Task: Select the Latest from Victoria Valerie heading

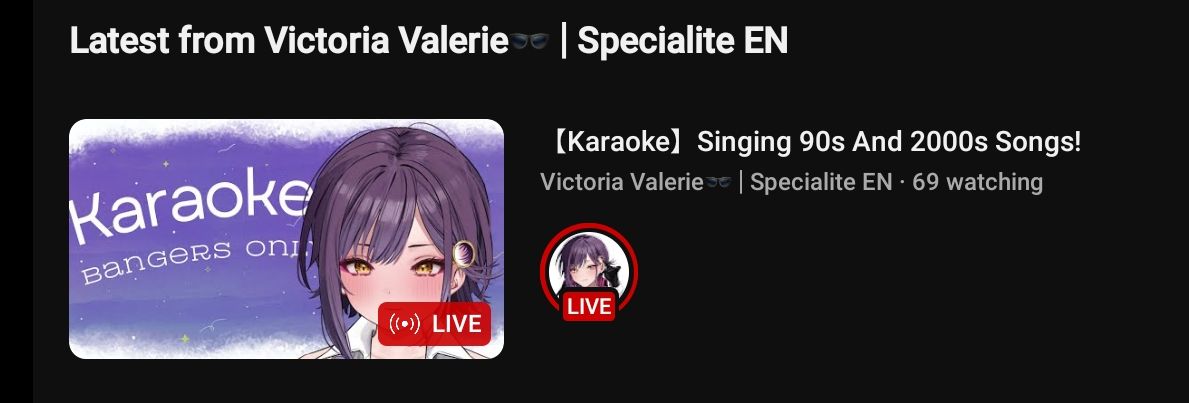Action: (428, 41)
